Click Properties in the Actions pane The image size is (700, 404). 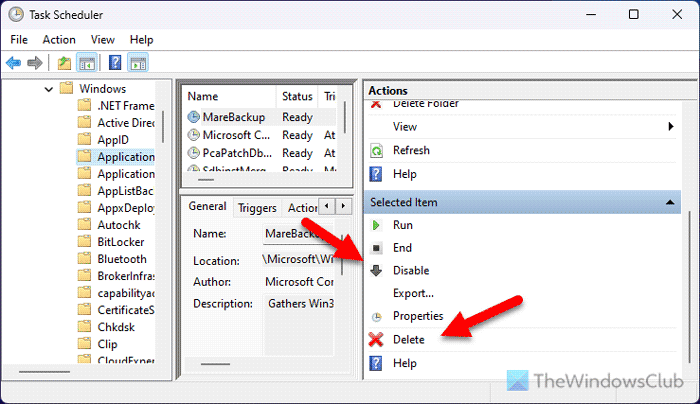point(418,316)
